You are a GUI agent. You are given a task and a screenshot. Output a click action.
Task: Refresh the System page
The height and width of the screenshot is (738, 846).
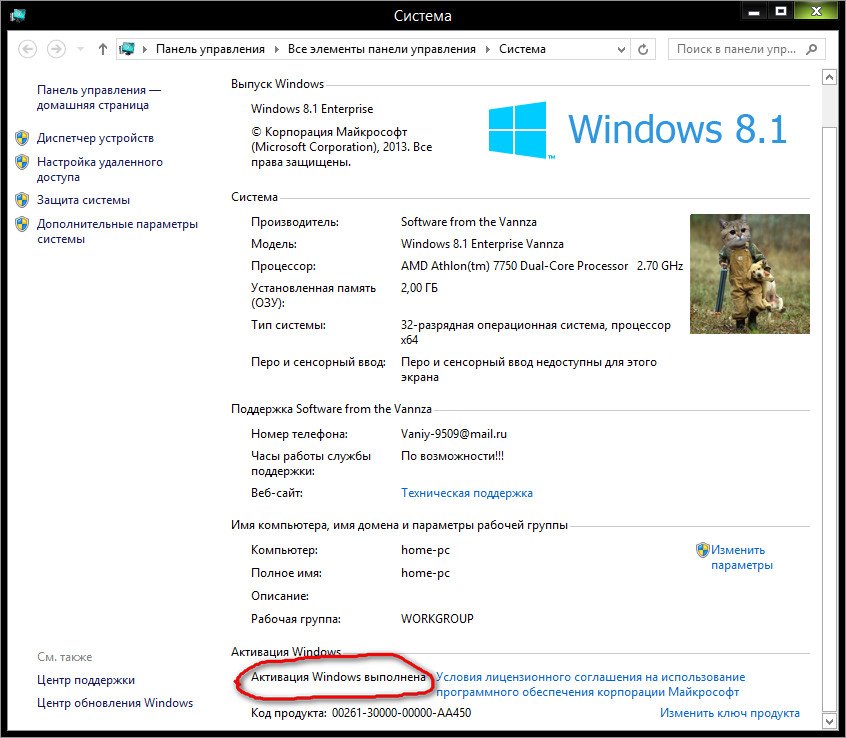tap(643, 49)
